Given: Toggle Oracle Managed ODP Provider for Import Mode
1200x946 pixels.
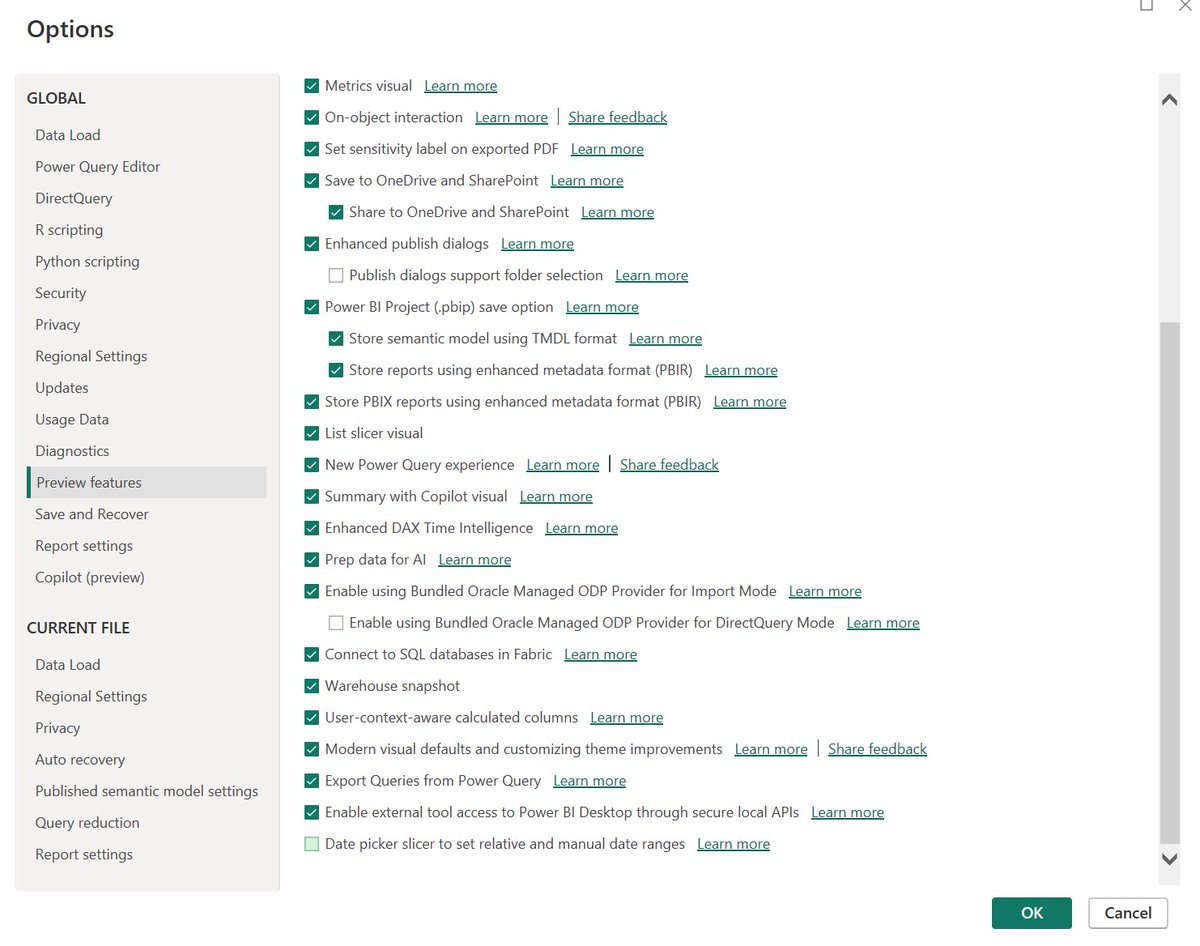Looking at the screenshot, I should [312, 591].
